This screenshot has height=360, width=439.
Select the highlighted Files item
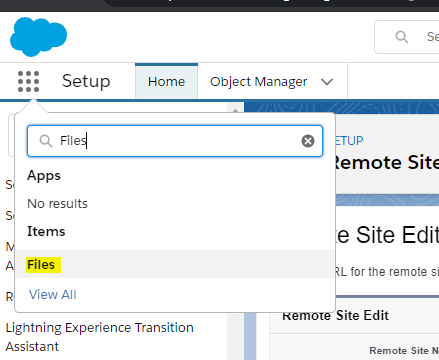[175, 264]
